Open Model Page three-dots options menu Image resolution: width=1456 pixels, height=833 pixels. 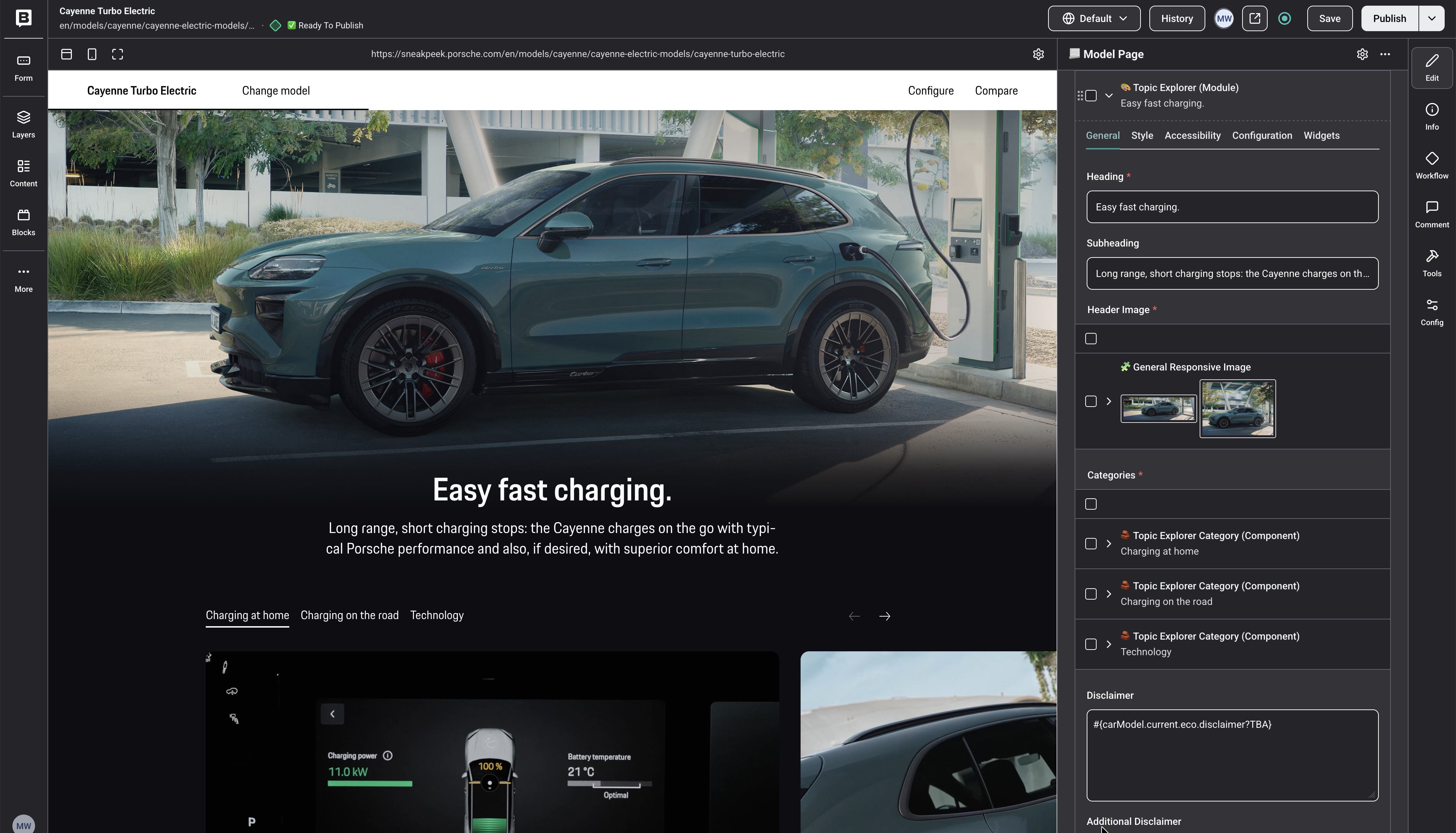pyautogui.click(x=1384, y=54)
